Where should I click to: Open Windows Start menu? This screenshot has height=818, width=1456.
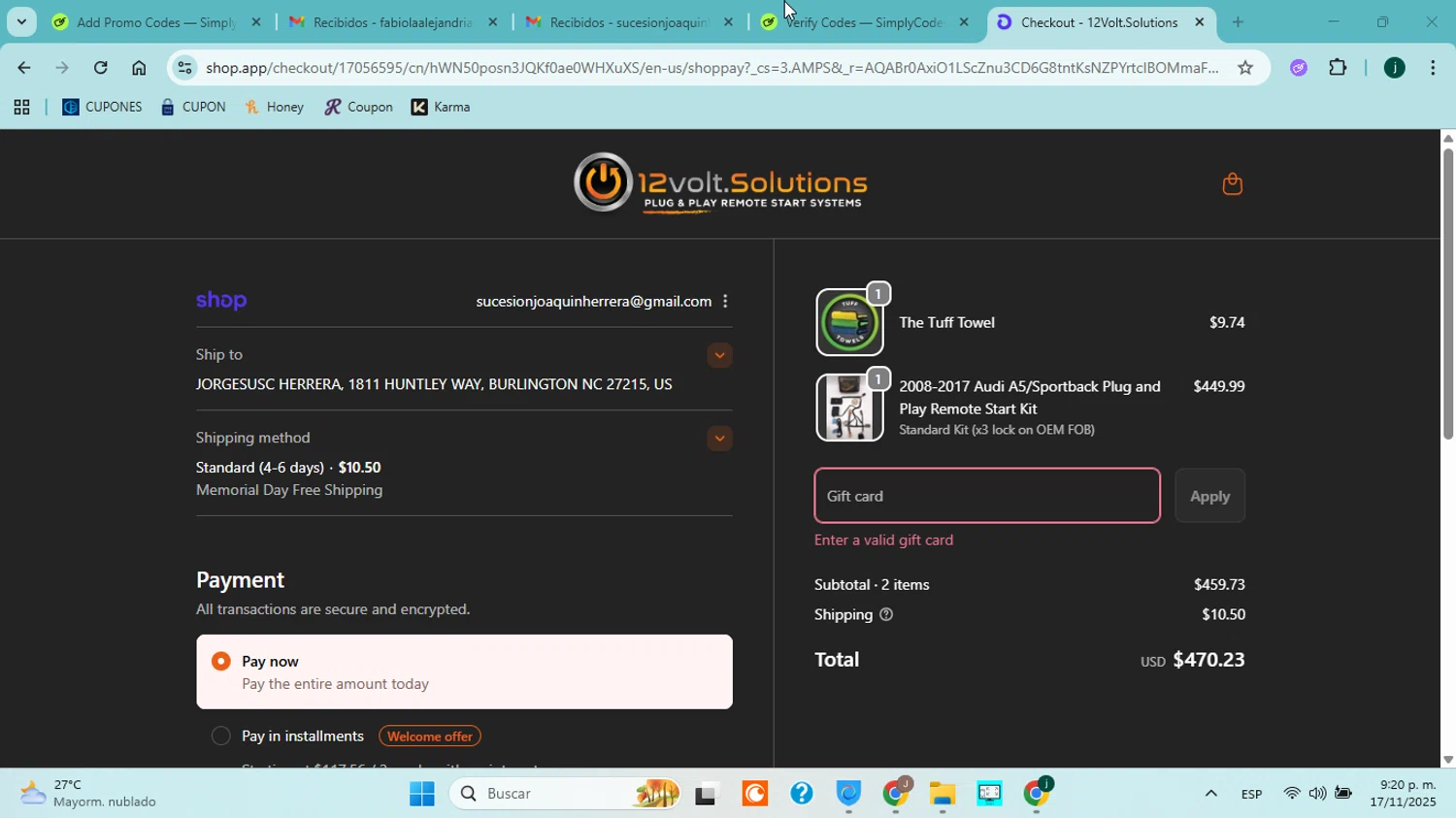(421, 794)
